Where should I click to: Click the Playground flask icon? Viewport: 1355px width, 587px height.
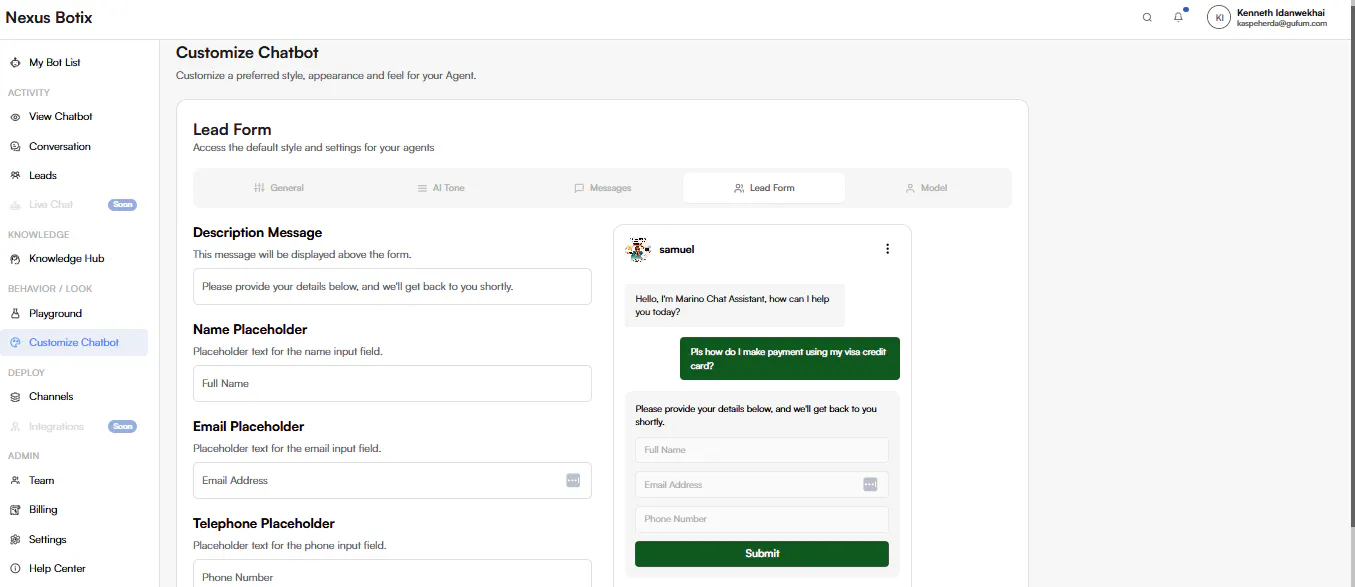[15, 314]
